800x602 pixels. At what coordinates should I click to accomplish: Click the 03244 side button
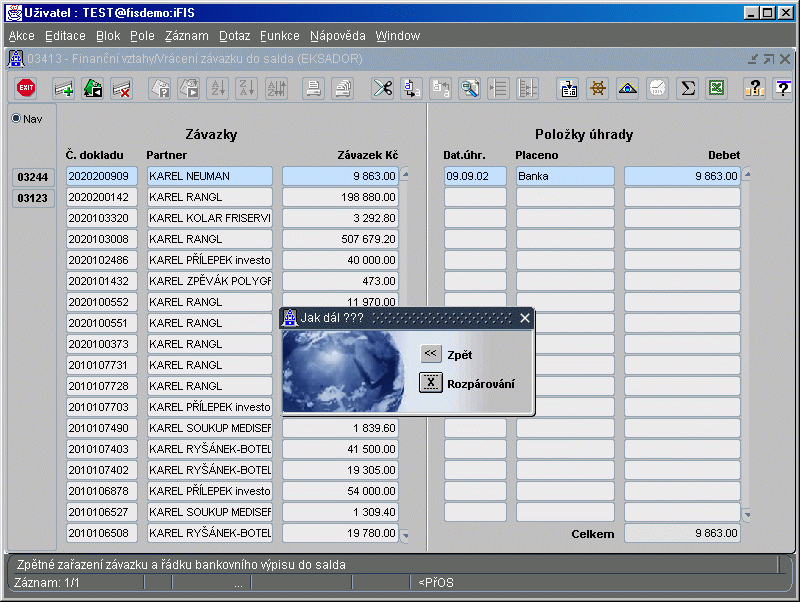(x=31, y=177)
